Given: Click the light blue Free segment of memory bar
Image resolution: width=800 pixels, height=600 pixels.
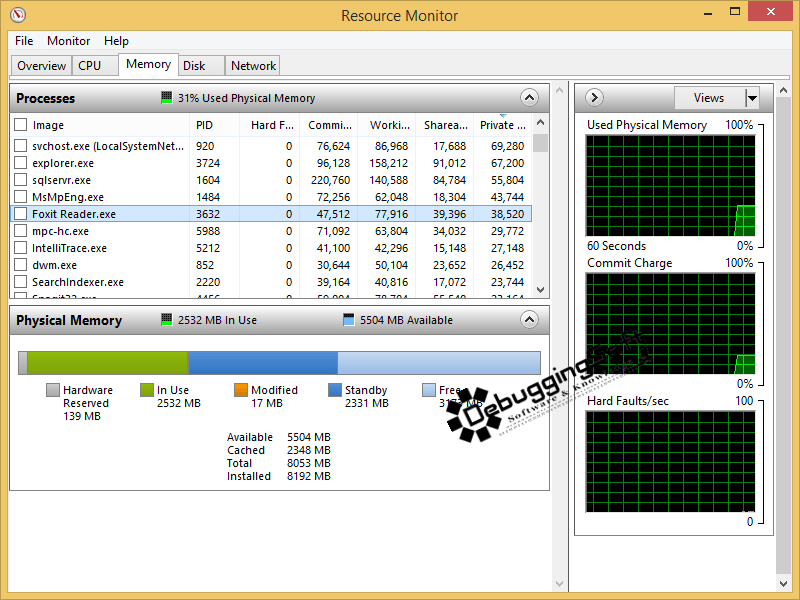Looking at the screenshot, I should pyautogui.click(x=439, y=363).
